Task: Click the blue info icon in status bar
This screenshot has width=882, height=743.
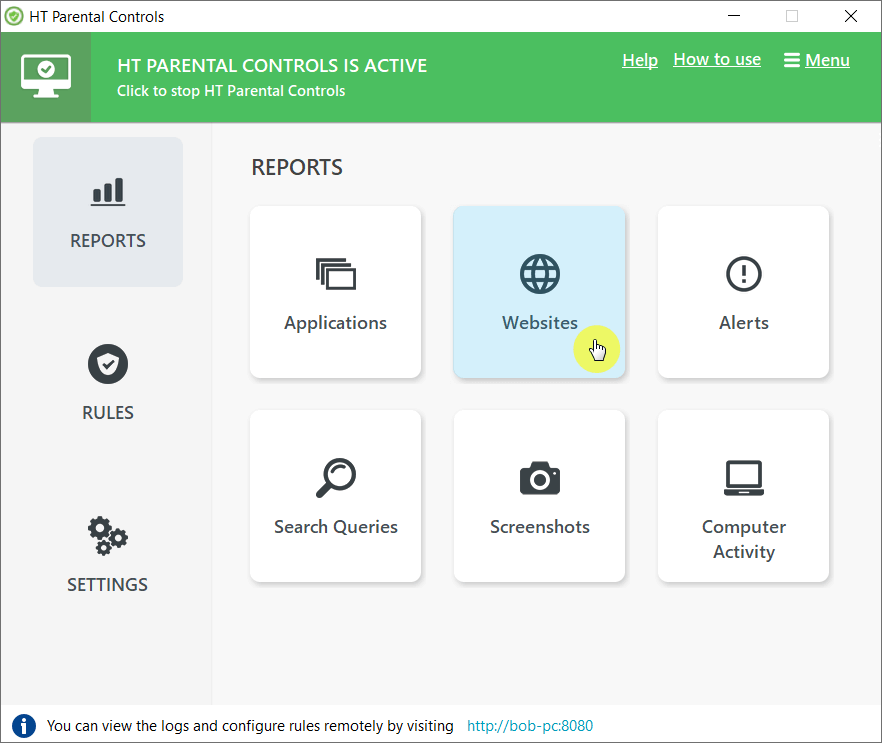Action: [x=24, y=726]
